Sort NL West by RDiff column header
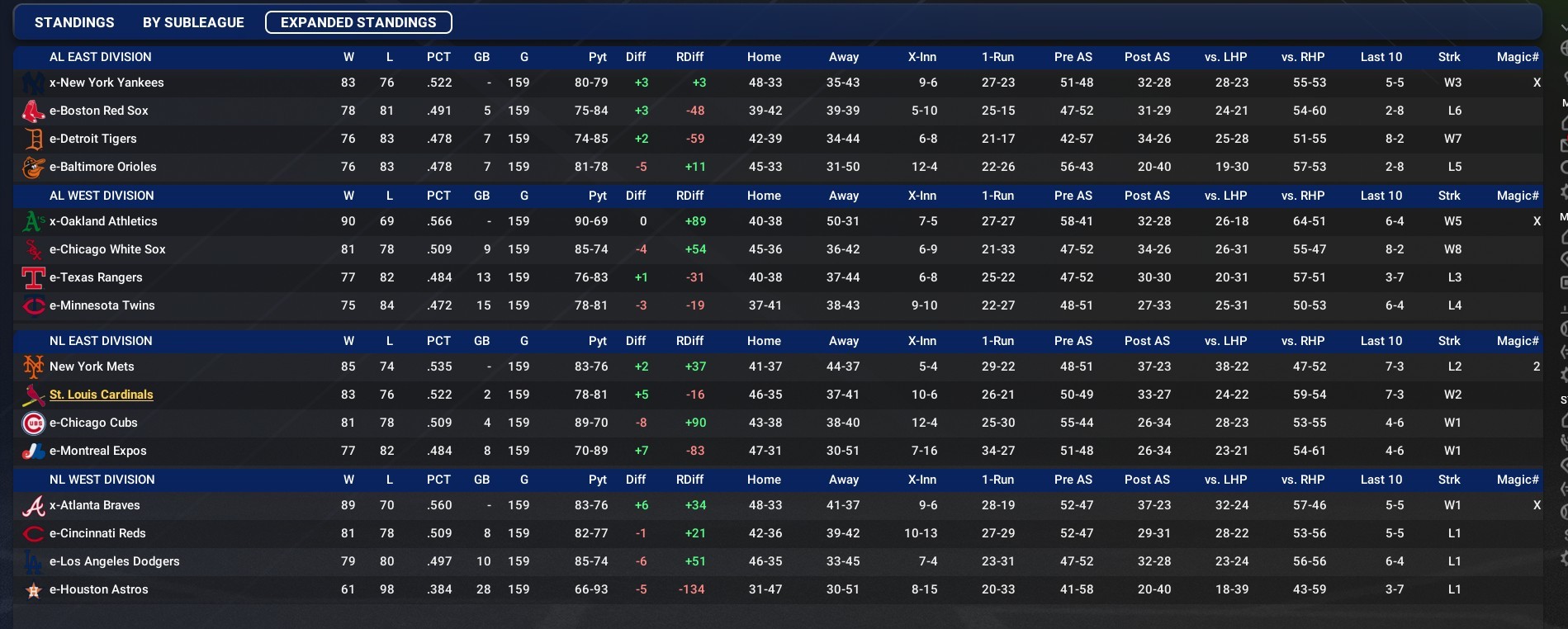The image size is (1568, 629). pyautogui.click(x=689, y=480)
